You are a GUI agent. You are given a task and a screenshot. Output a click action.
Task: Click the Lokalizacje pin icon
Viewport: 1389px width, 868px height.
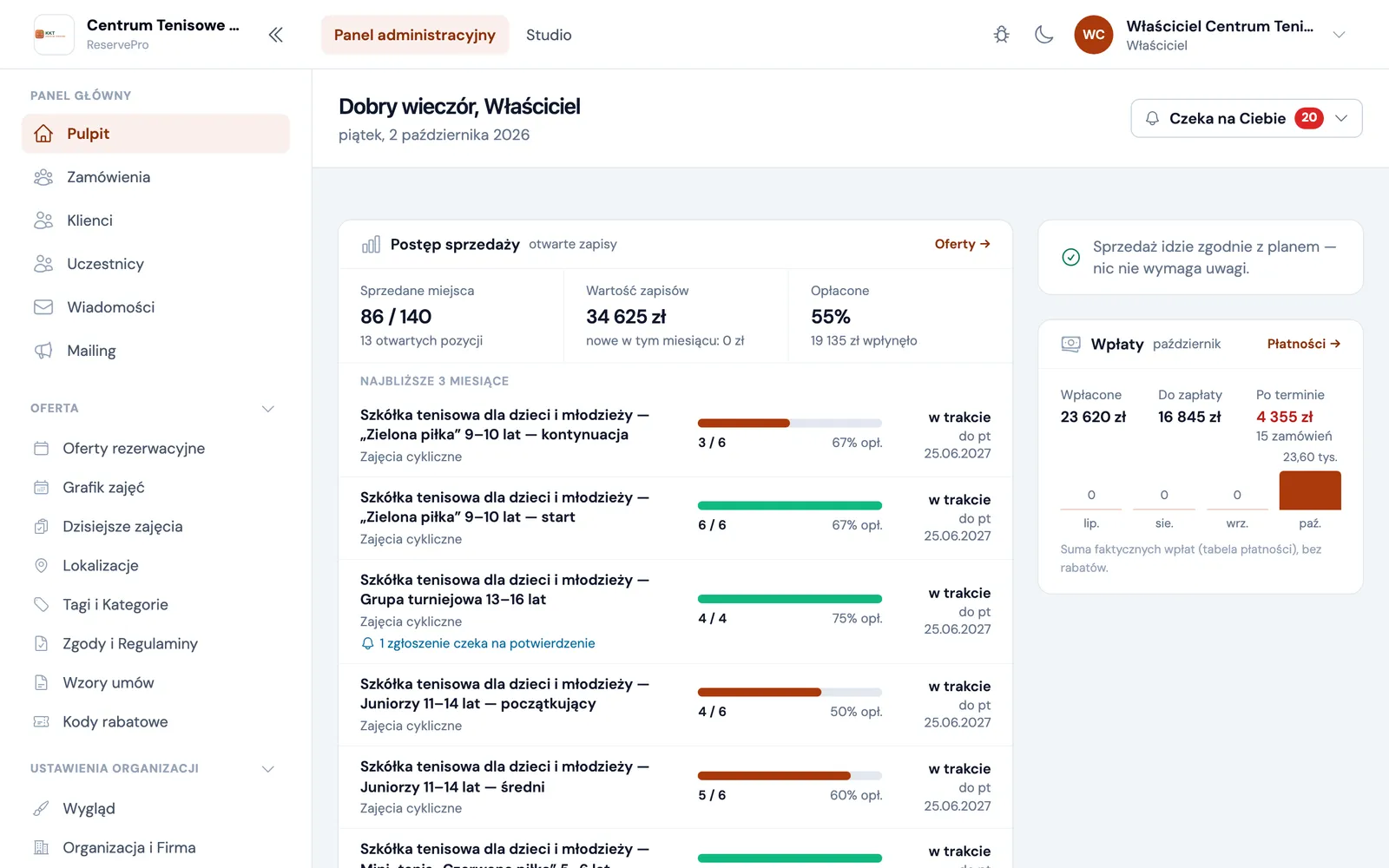(41, 566)
